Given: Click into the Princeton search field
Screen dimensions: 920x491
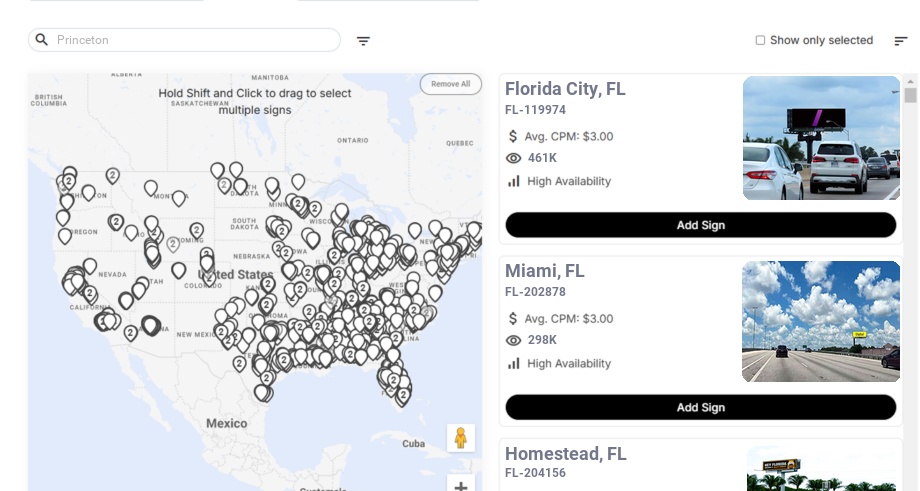Looking at the screenshot, I should (190, 40).
